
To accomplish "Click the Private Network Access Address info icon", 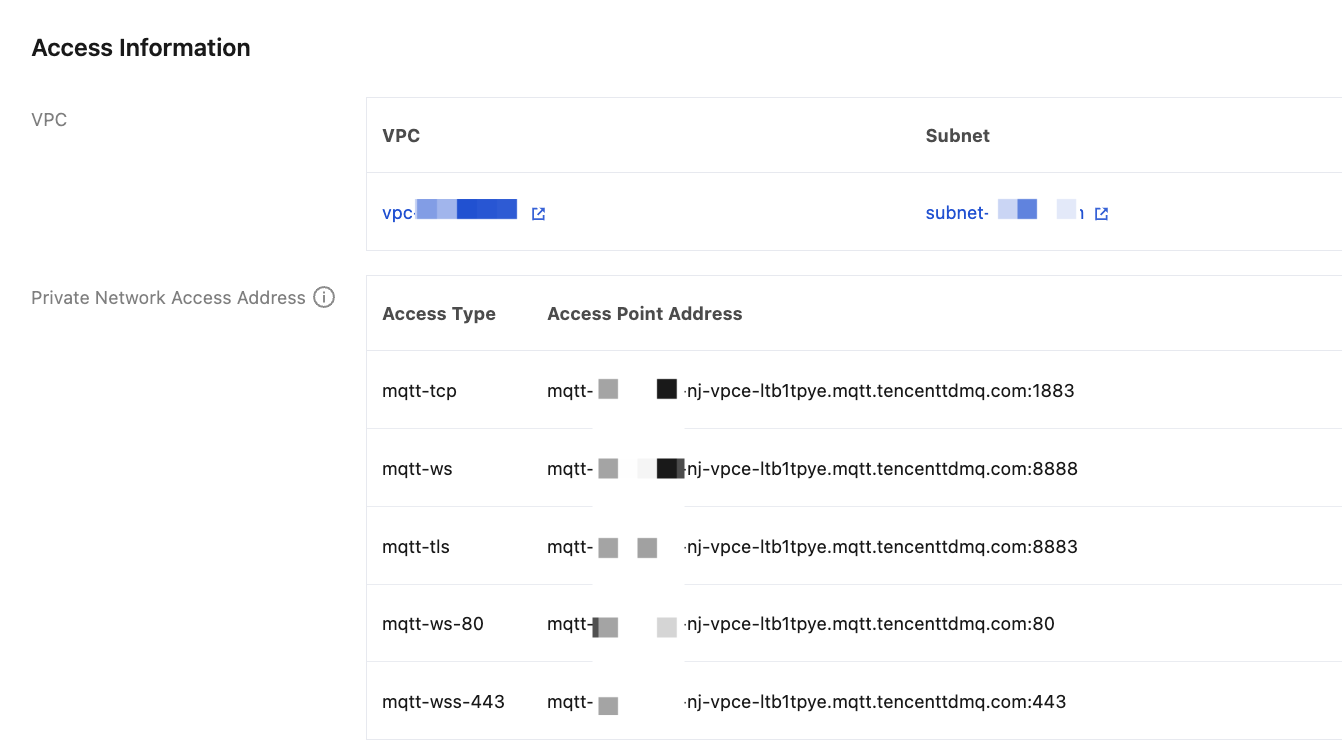I will 324,297.
